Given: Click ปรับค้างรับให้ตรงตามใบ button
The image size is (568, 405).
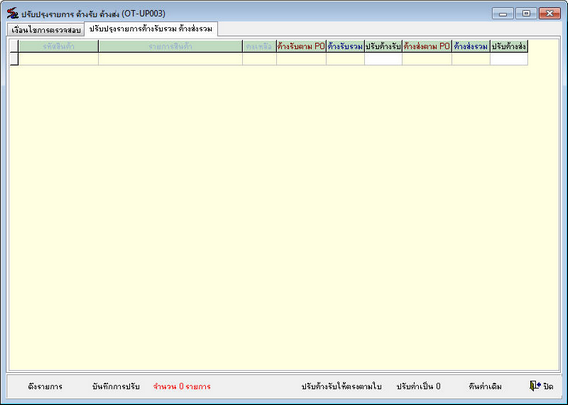Looking at the screenshot, I should pos(341,386).
